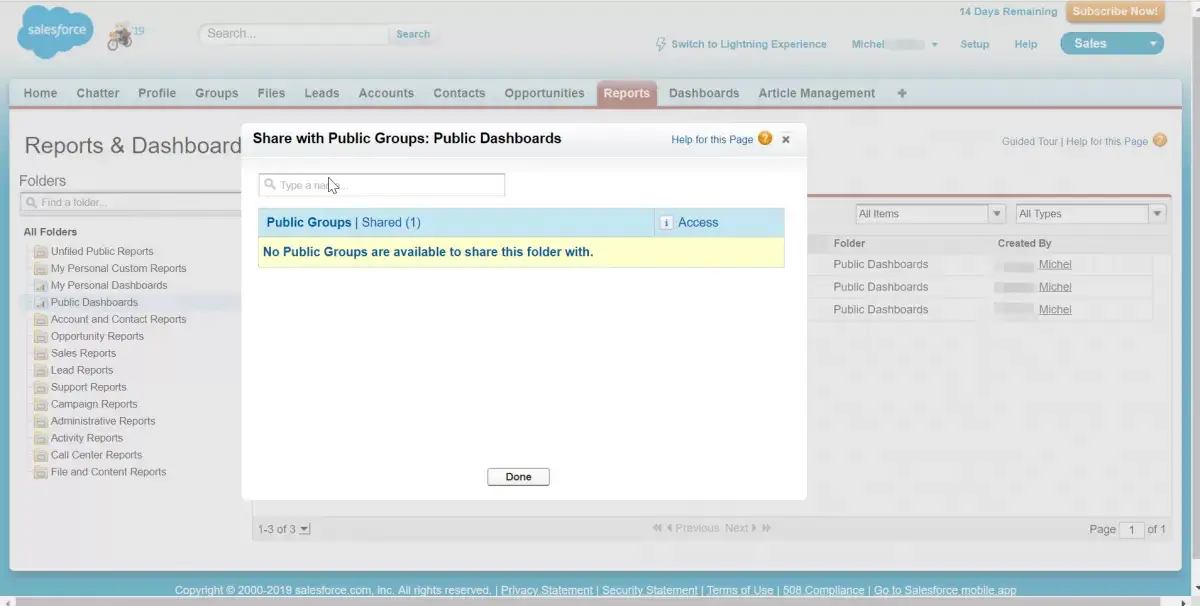Screen dimensions: 1200x606
Task: Click the Guided Tour link
Action: point(1030,142)
